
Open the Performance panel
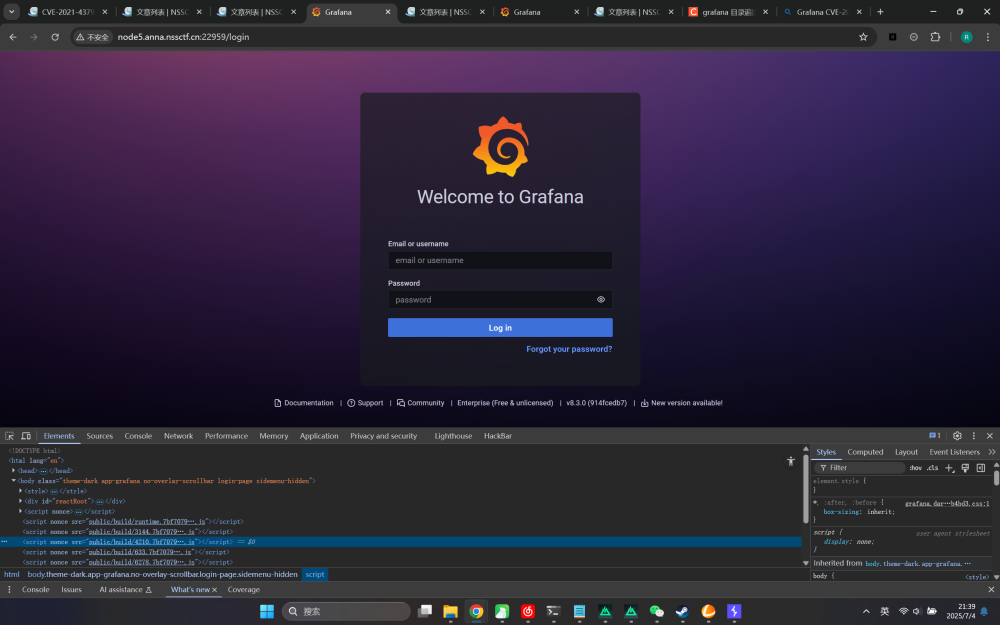226,436
